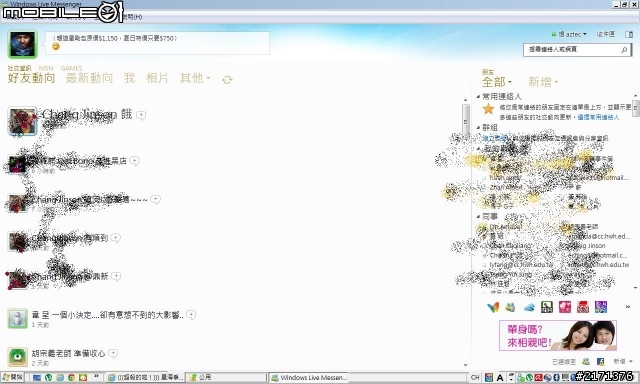Open the bottom 新增 services dropdown
Image resolution: width=640 pixels, height=384 pixels.
[x=623, y=362]
